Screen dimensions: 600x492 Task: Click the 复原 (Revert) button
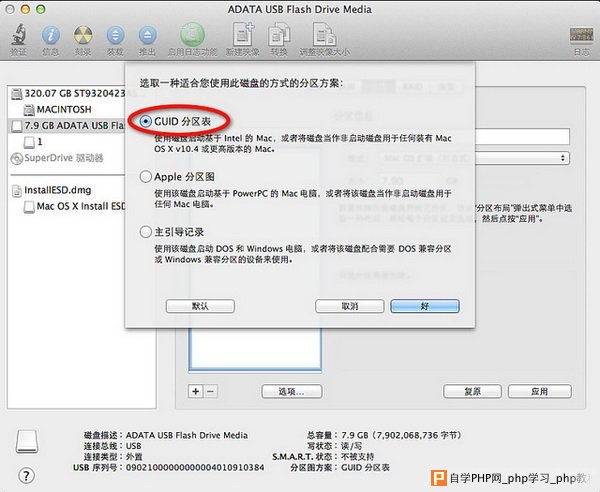(472, 391)
